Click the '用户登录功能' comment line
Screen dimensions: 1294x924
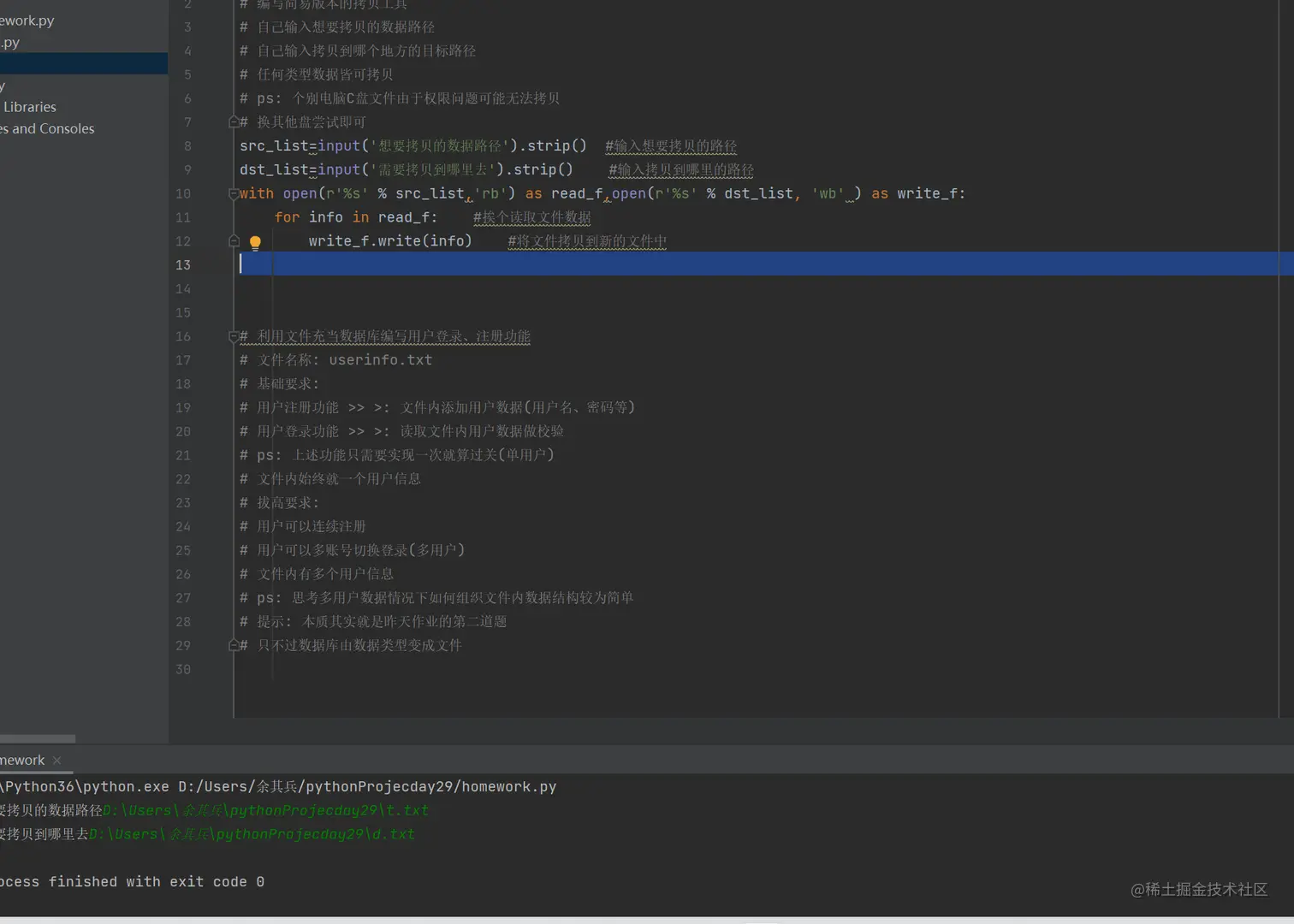point(402,432)
